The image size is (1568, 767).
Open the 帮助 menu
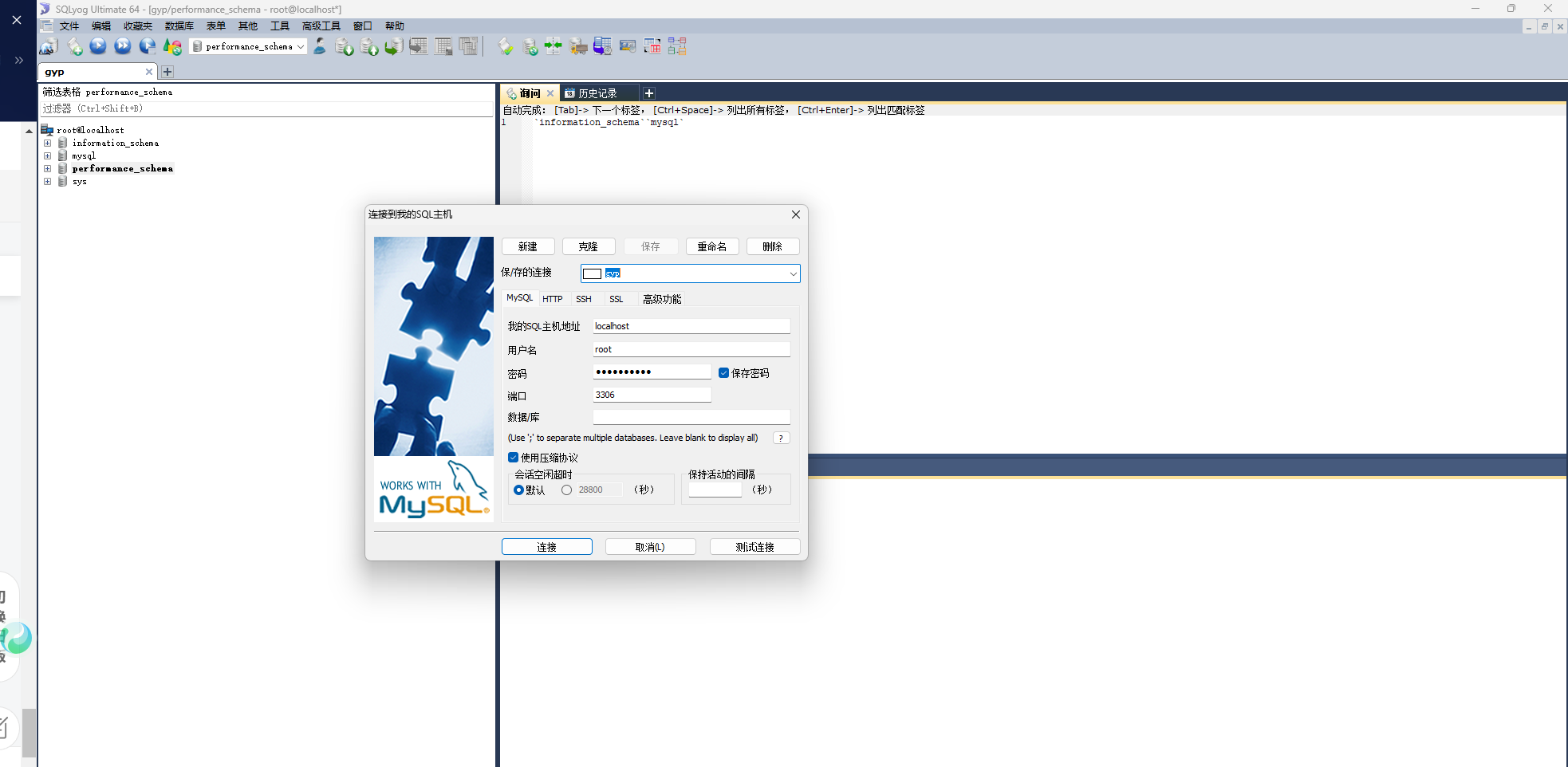click(x=395, y=26)
